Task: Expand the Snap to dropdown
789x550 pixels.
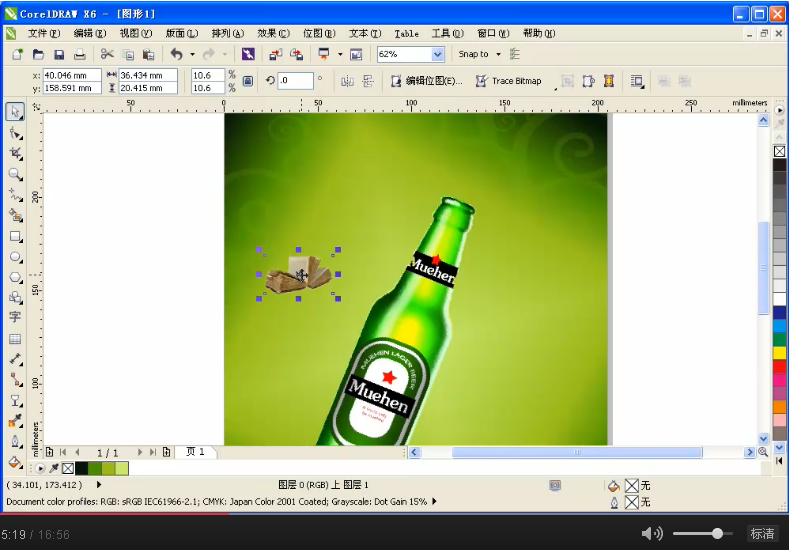Action: click(x=498, y=54)
